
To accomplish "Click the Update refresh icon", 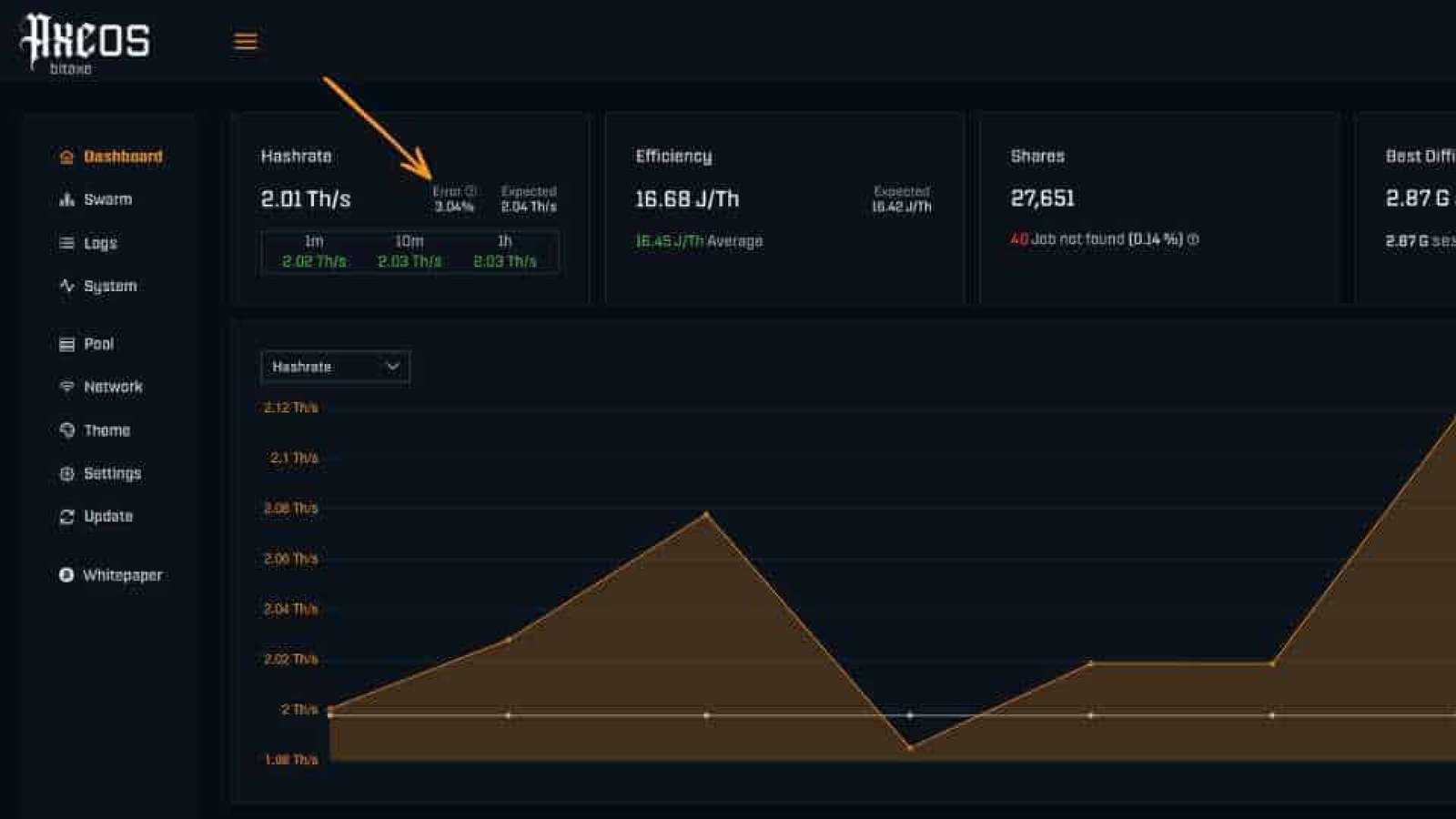I will tap(65, 517).
